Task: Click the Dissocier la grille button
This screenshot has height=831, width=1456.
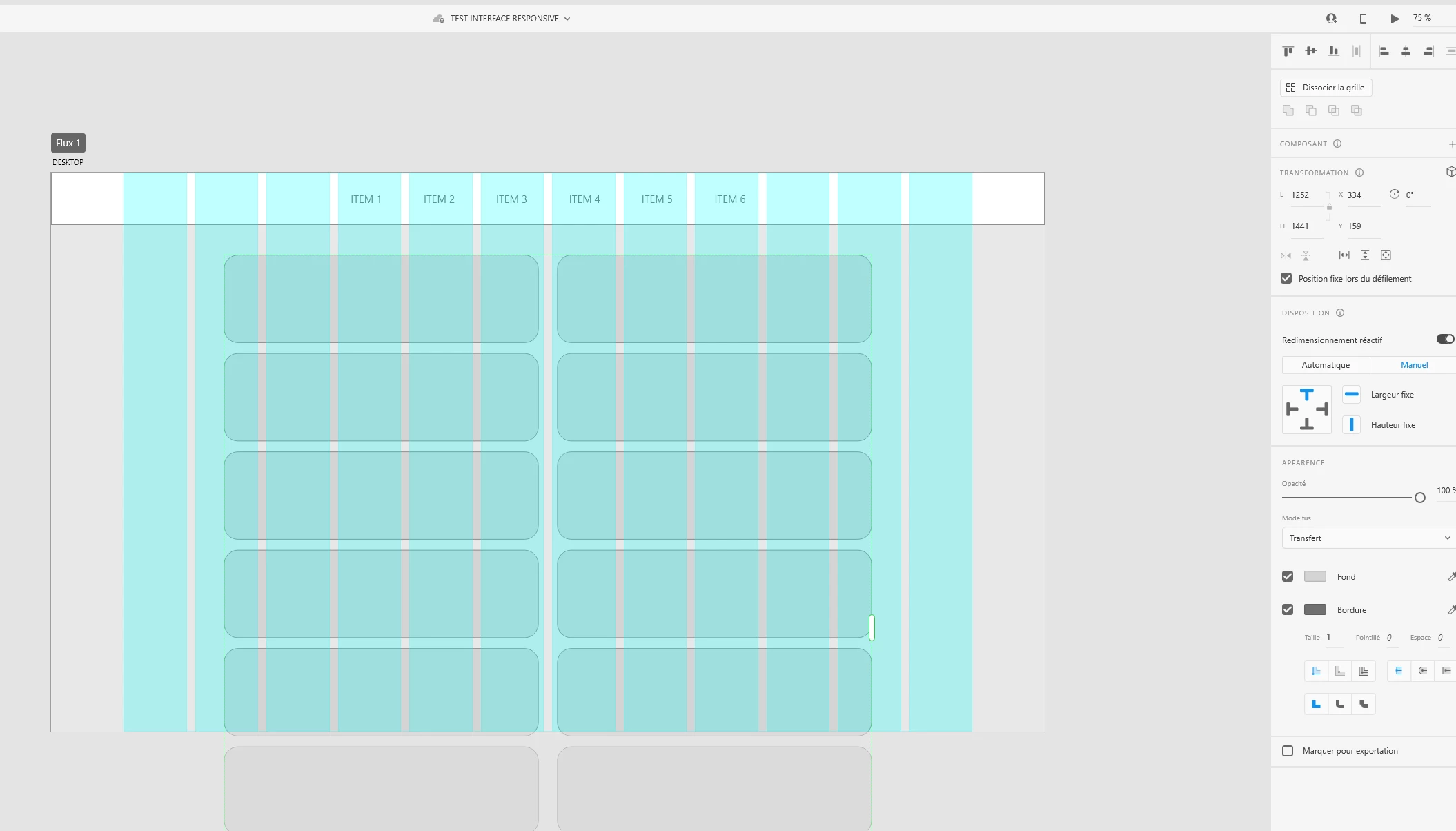Action: point(1326,88)
